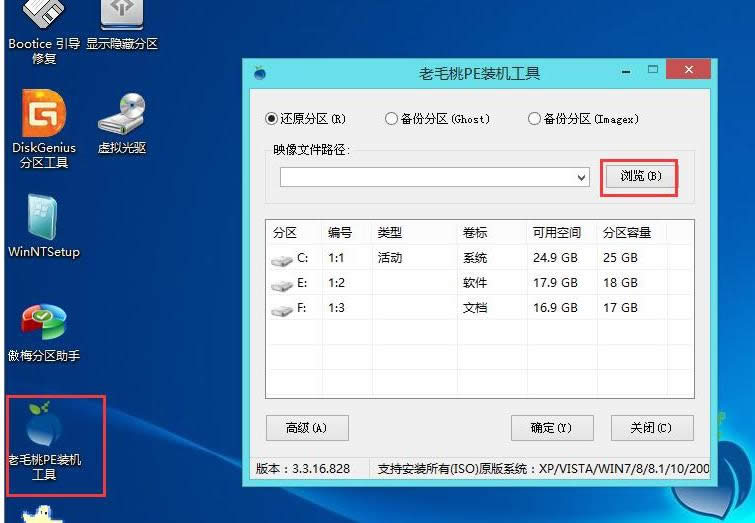This screenshot has width=755, height=523.
Task: Click the 可用空间 column header
Action: click(556, 233)
